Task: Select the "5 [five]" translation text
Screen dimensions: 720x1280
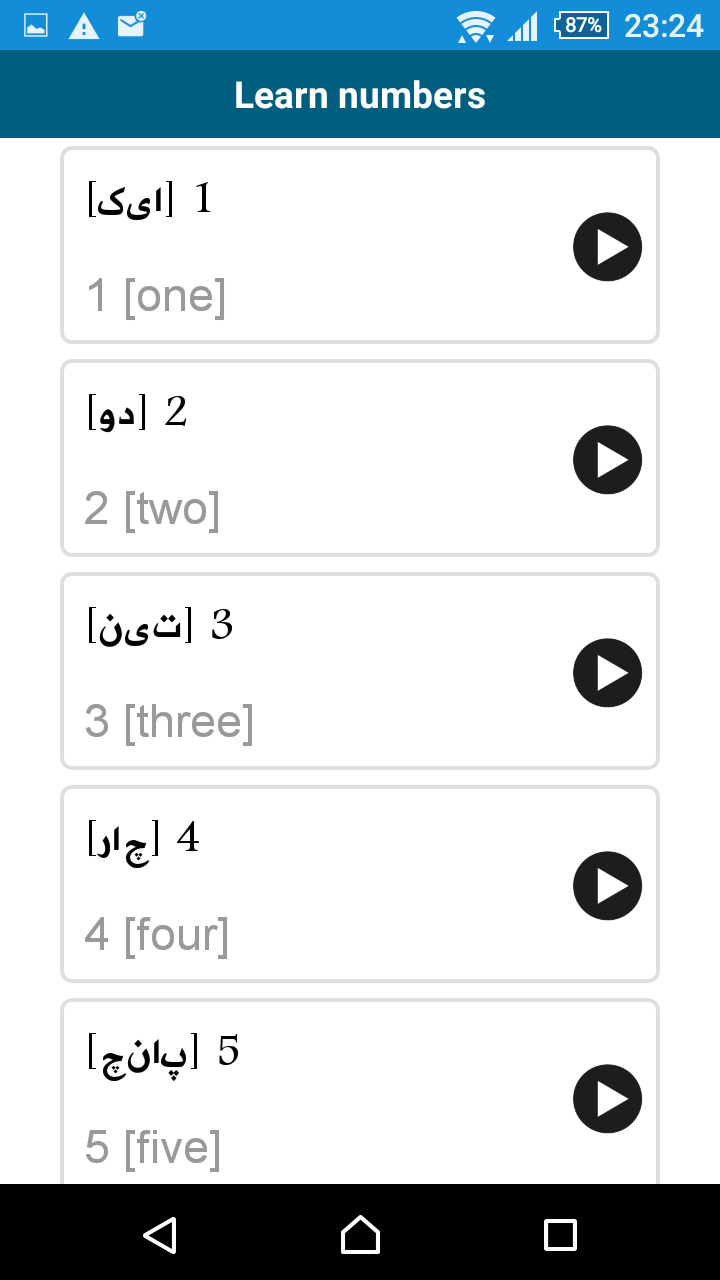Action: click(x=153, y=1148)
